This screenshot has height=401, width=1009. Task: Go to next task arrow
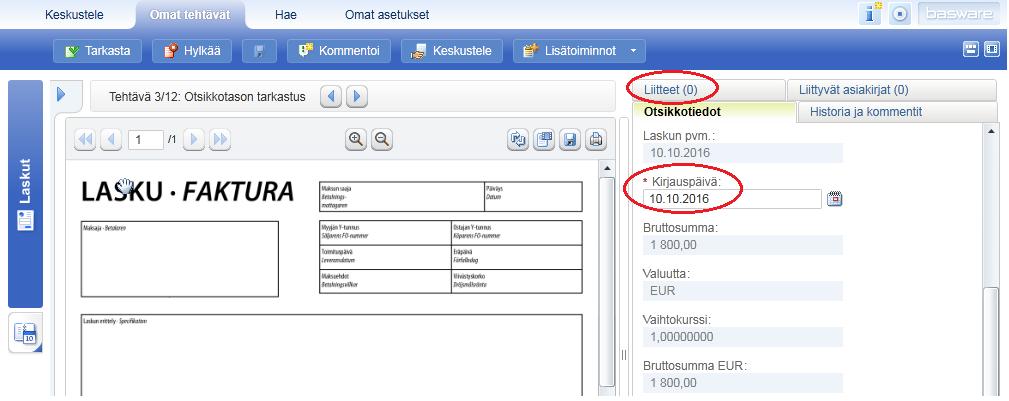(357, 97)
